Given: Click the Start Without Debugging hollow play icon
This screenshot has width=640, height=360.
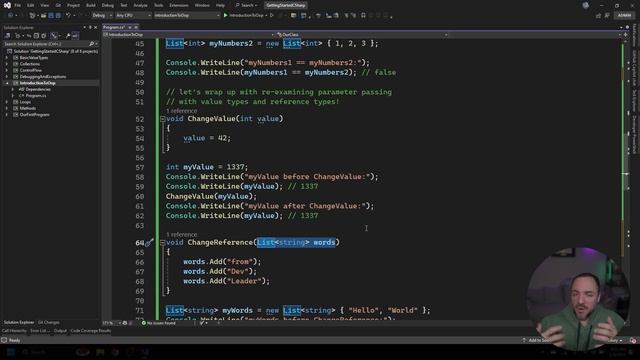Looking at the screenshot, I should (x=272, y=15).
